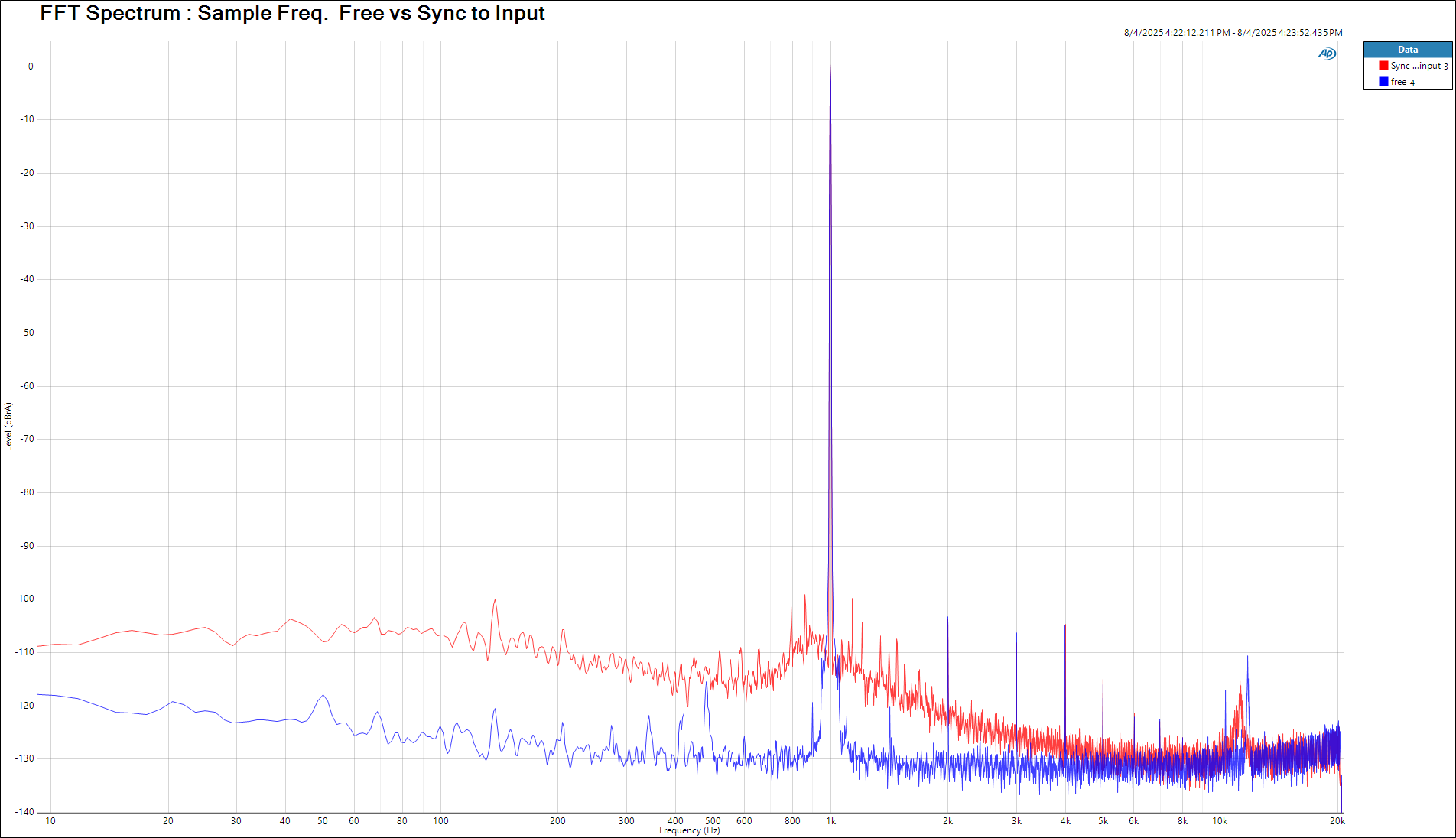This screenshot has height=838, width=1456.
Task: Click the top of the 1 kHz fundamental peak
Action: point(830,67)
